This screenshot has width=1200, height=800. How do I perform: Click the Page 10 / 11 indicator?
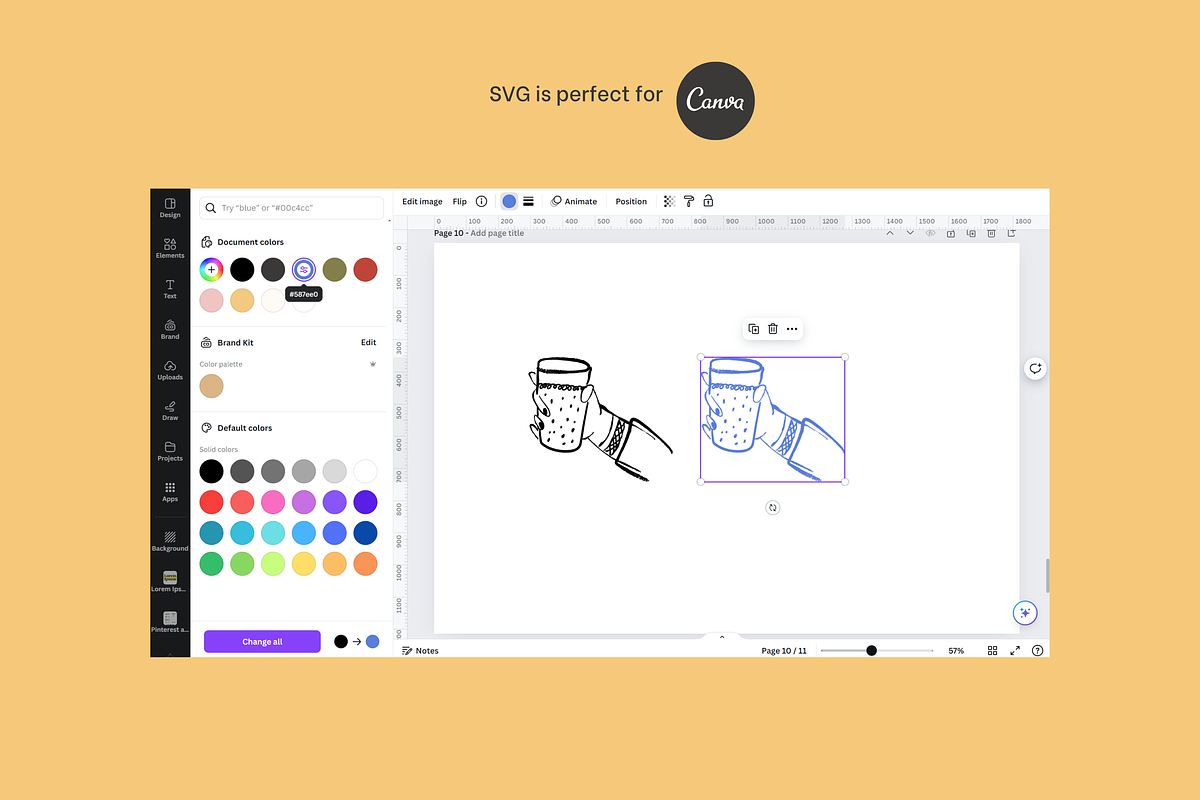784,650
